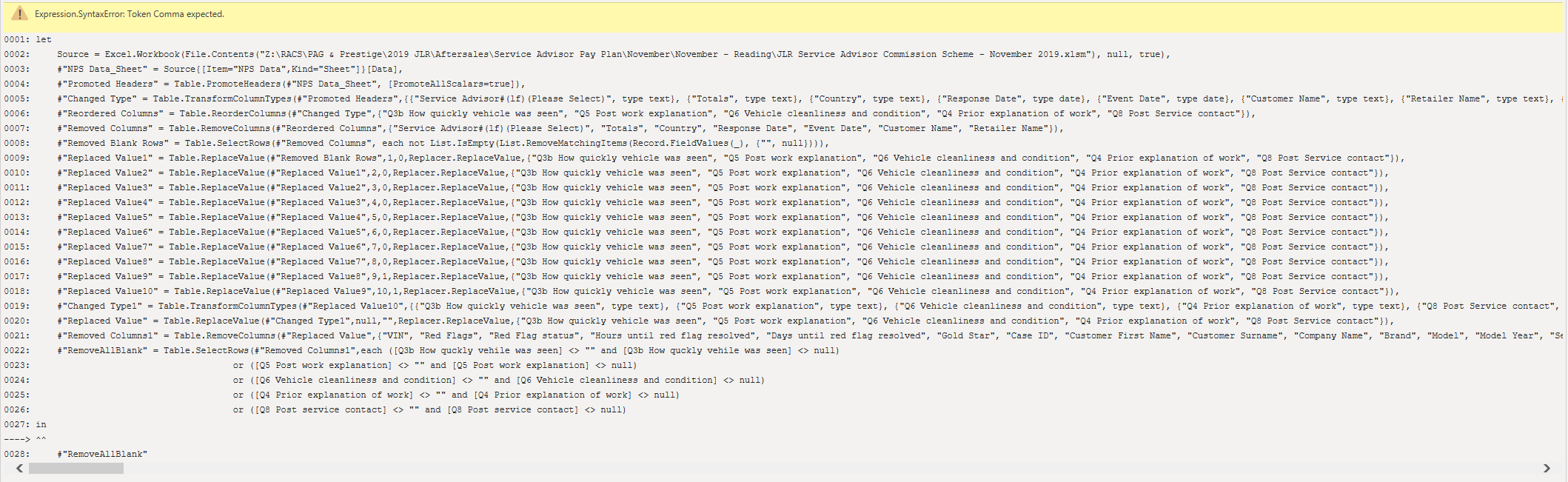Click the 'in' keyword on line 0027

click(41, 424)
